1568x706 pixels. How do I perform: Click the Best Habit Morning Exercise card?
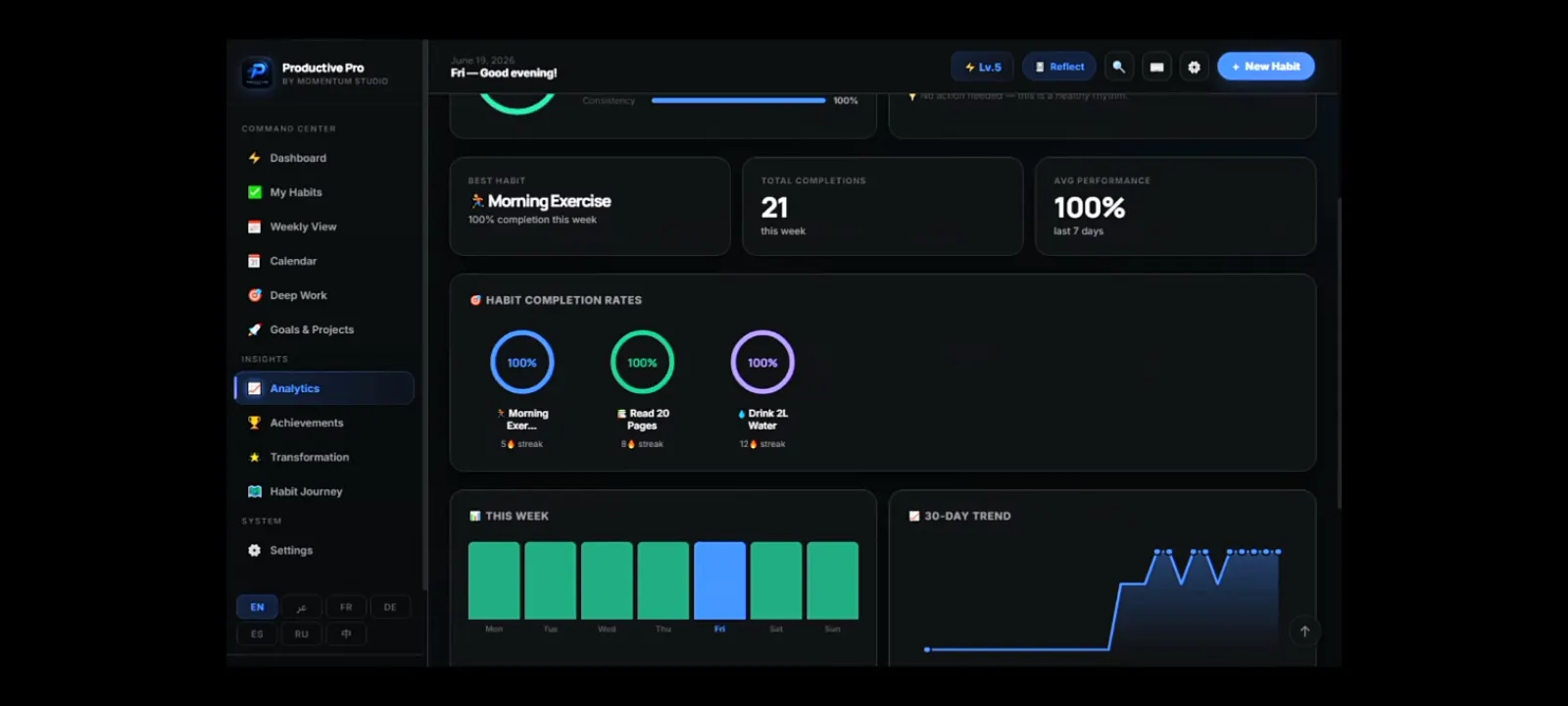coord(590,206)
